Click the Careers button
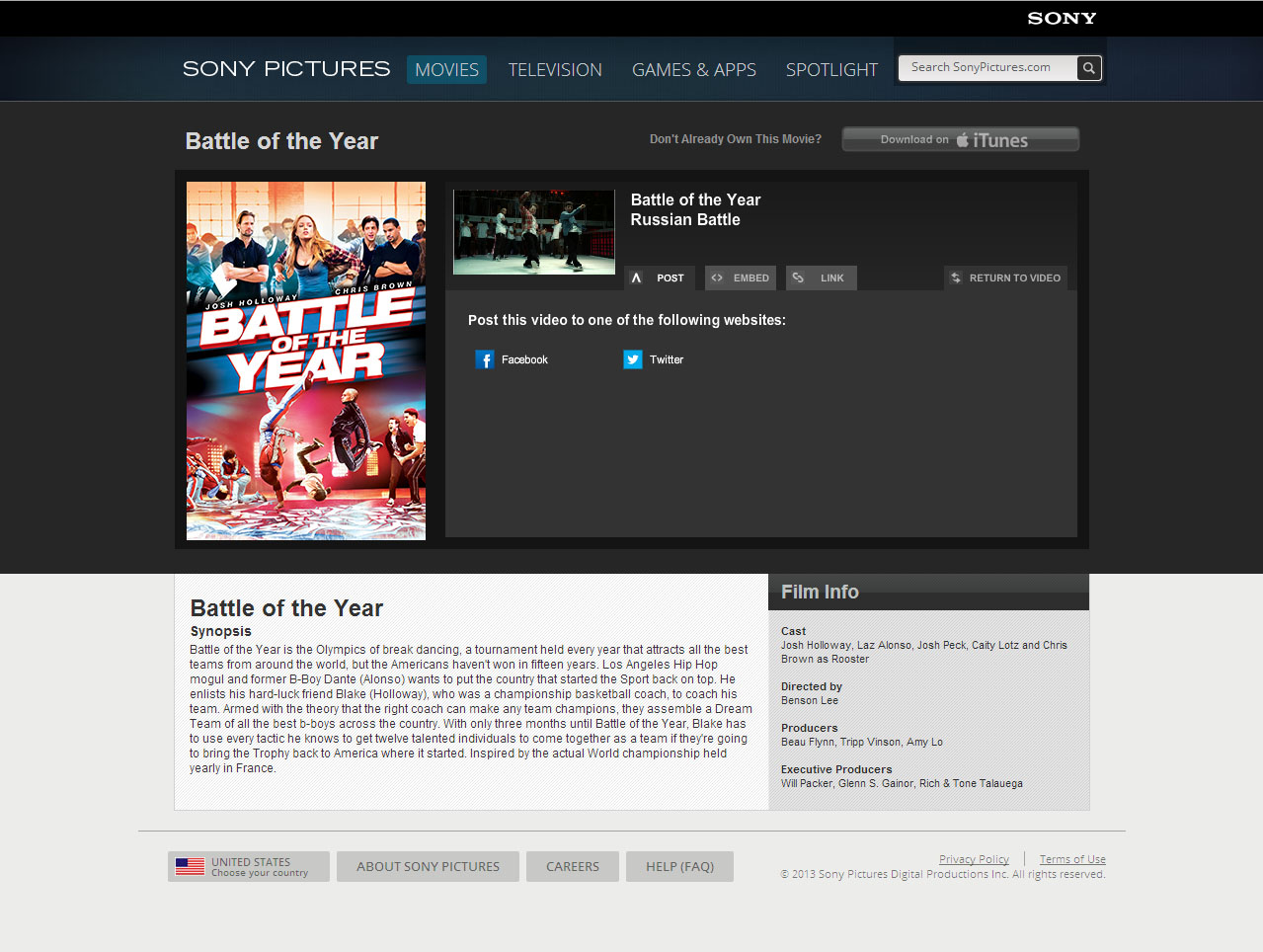The image size is (1263, 952). click(573, 866)
